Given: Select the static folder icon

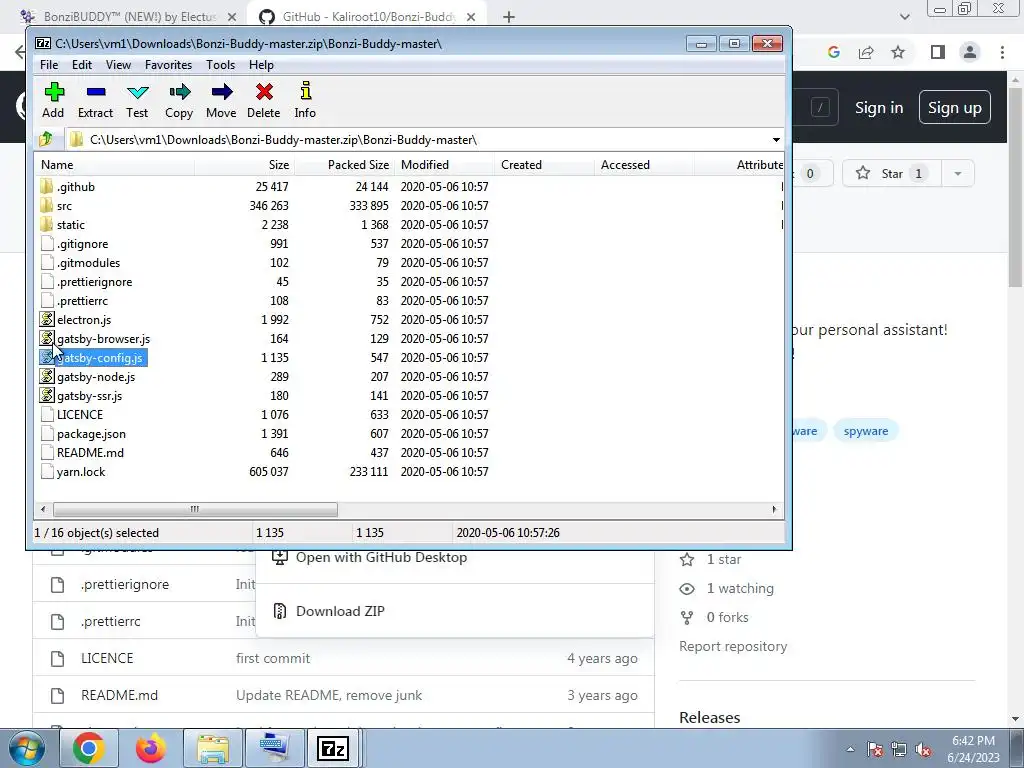Looking at the screenshot, I should (46, 225).
